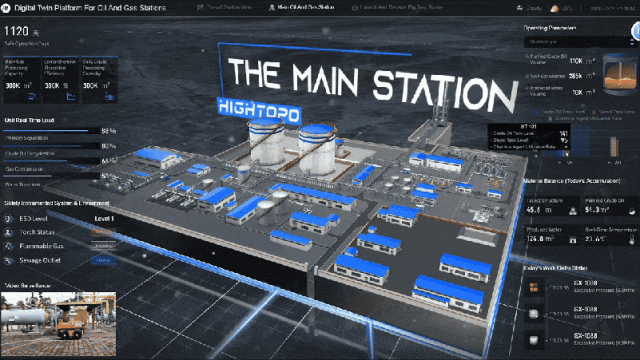Select the right oil storage tank model
Image resolution: width=640 pixels, height=360 pixels.
[317, 149]
